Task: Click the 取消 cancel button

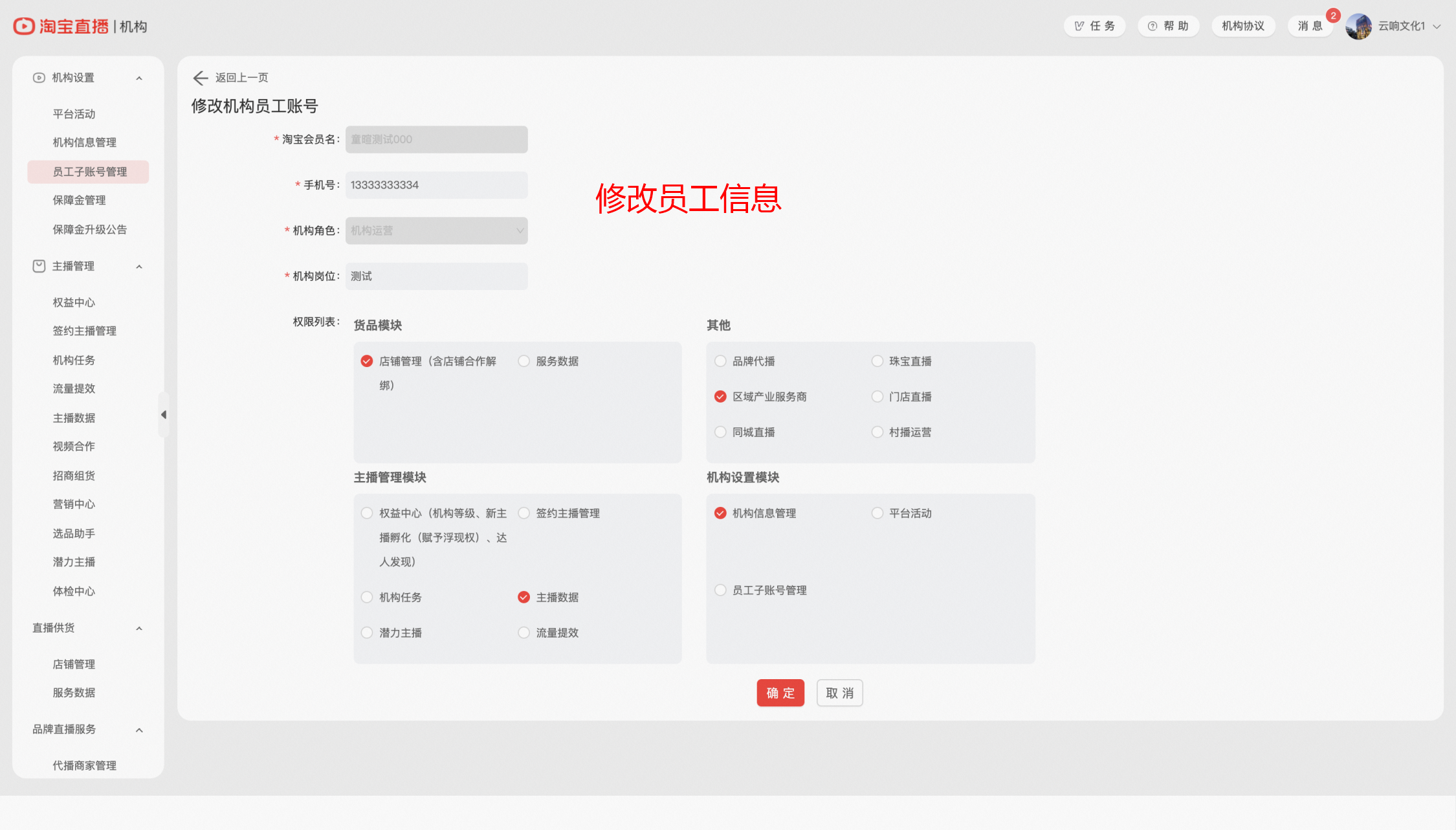Action: coord(839,693)
